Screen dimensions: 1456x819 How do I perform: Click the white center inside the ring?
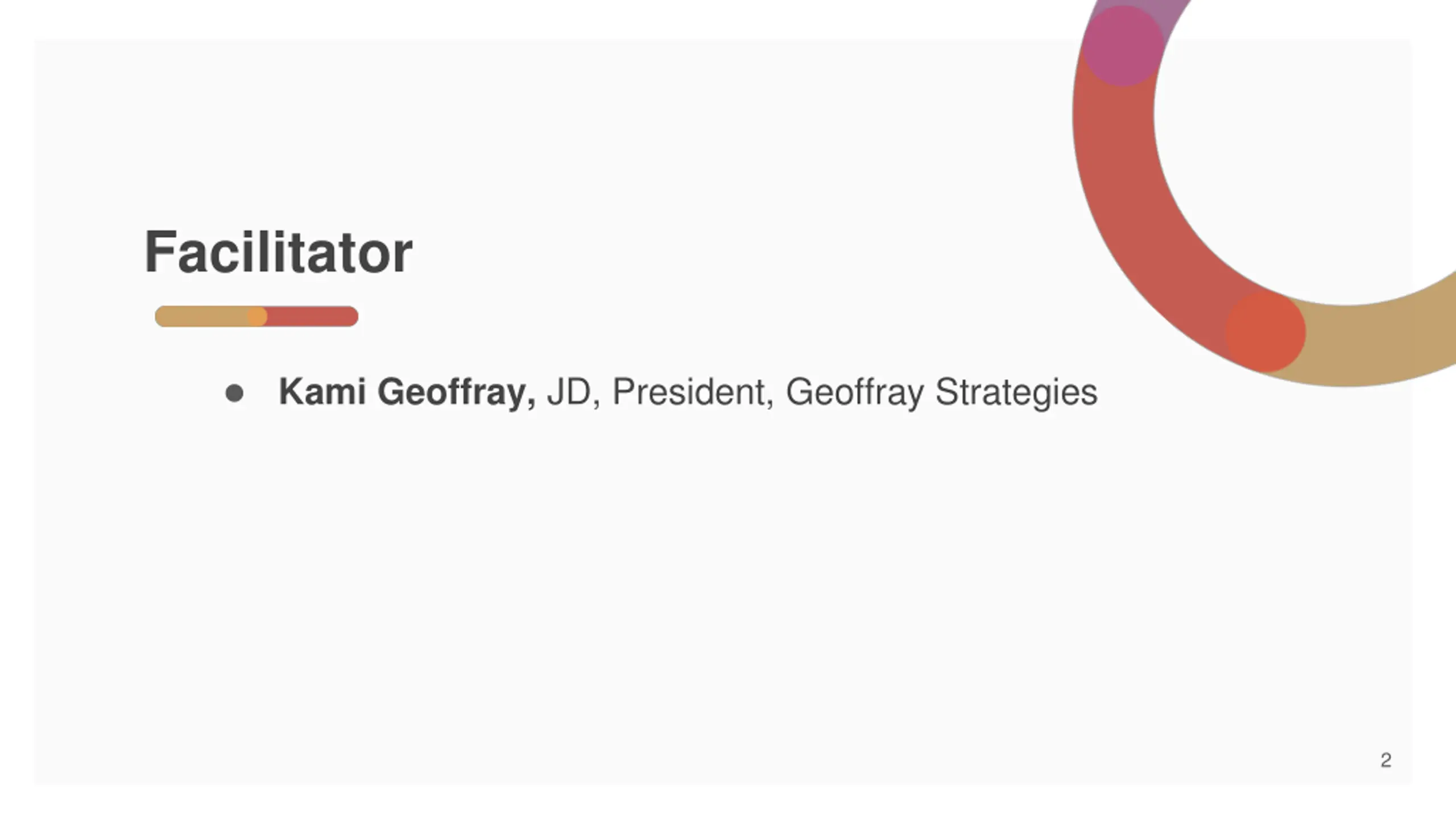pos(1308,142)
